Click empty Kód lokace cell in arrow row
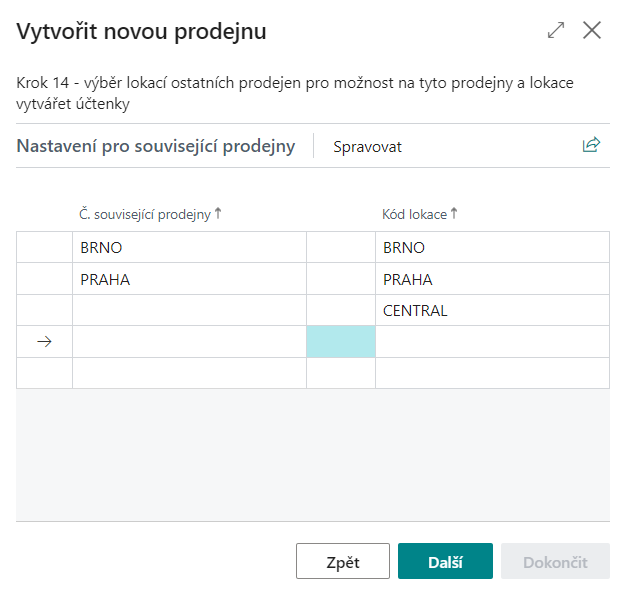 click(492, 342)
